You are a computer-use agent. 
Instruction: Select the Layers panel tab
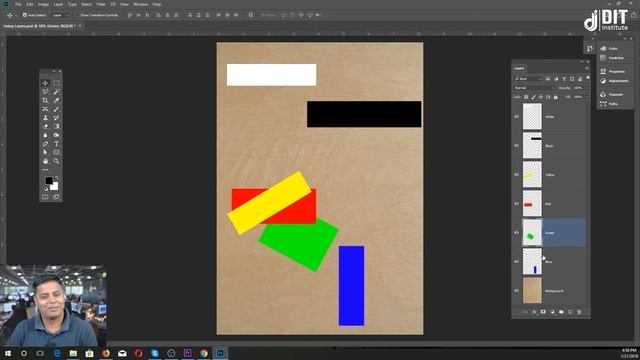[x=519, y=68]
